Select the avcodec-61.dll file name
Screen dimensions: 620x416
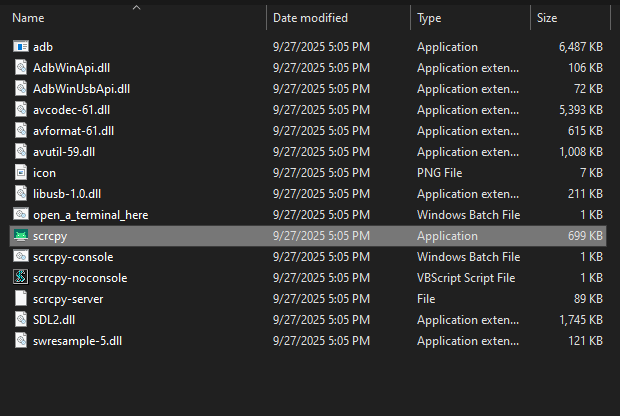[x=71, y=110]
